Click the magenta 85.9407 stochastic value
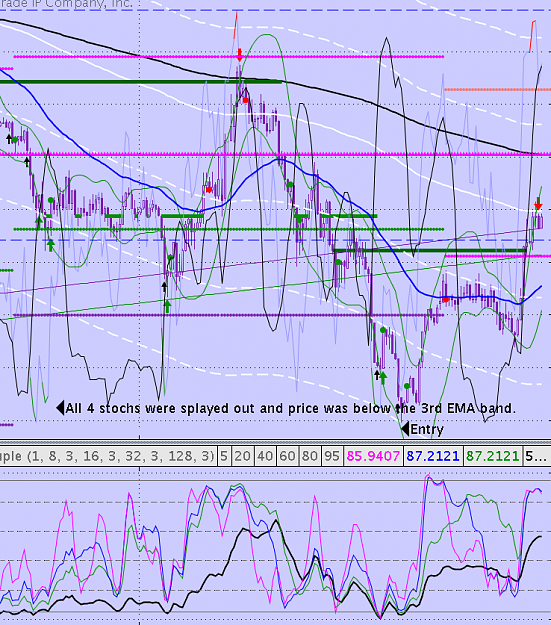Screen dimensions: 551x625 [x=373, y=456]
